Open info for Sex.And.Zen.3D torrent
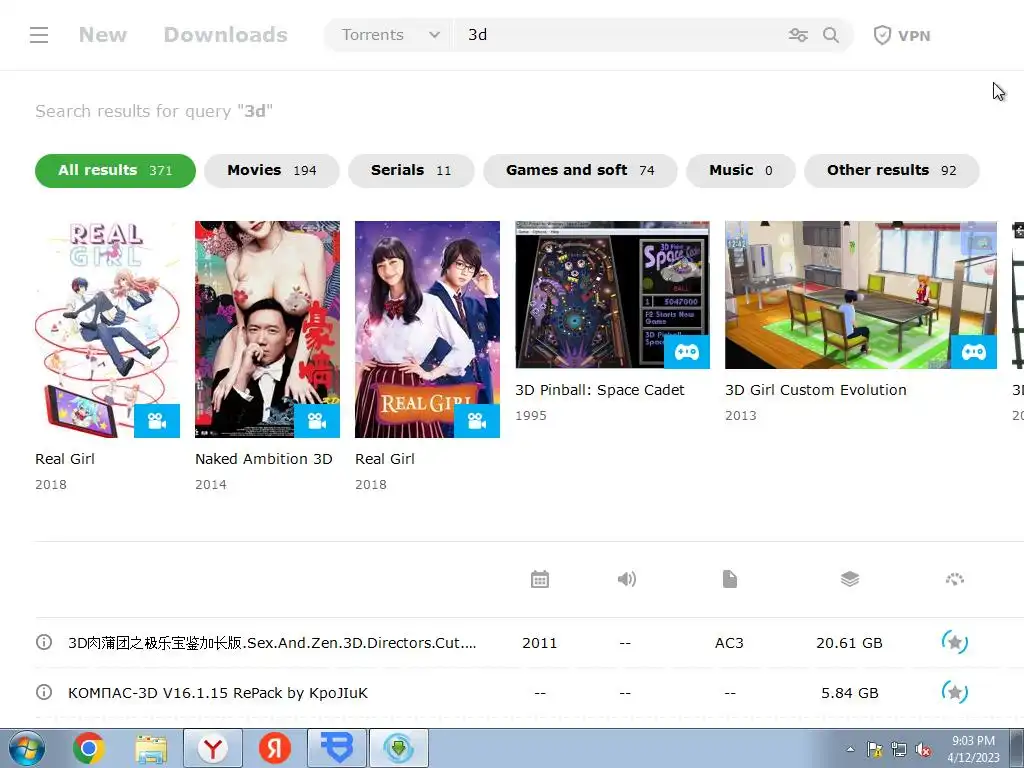1024x768 pixels. (44, 643)
